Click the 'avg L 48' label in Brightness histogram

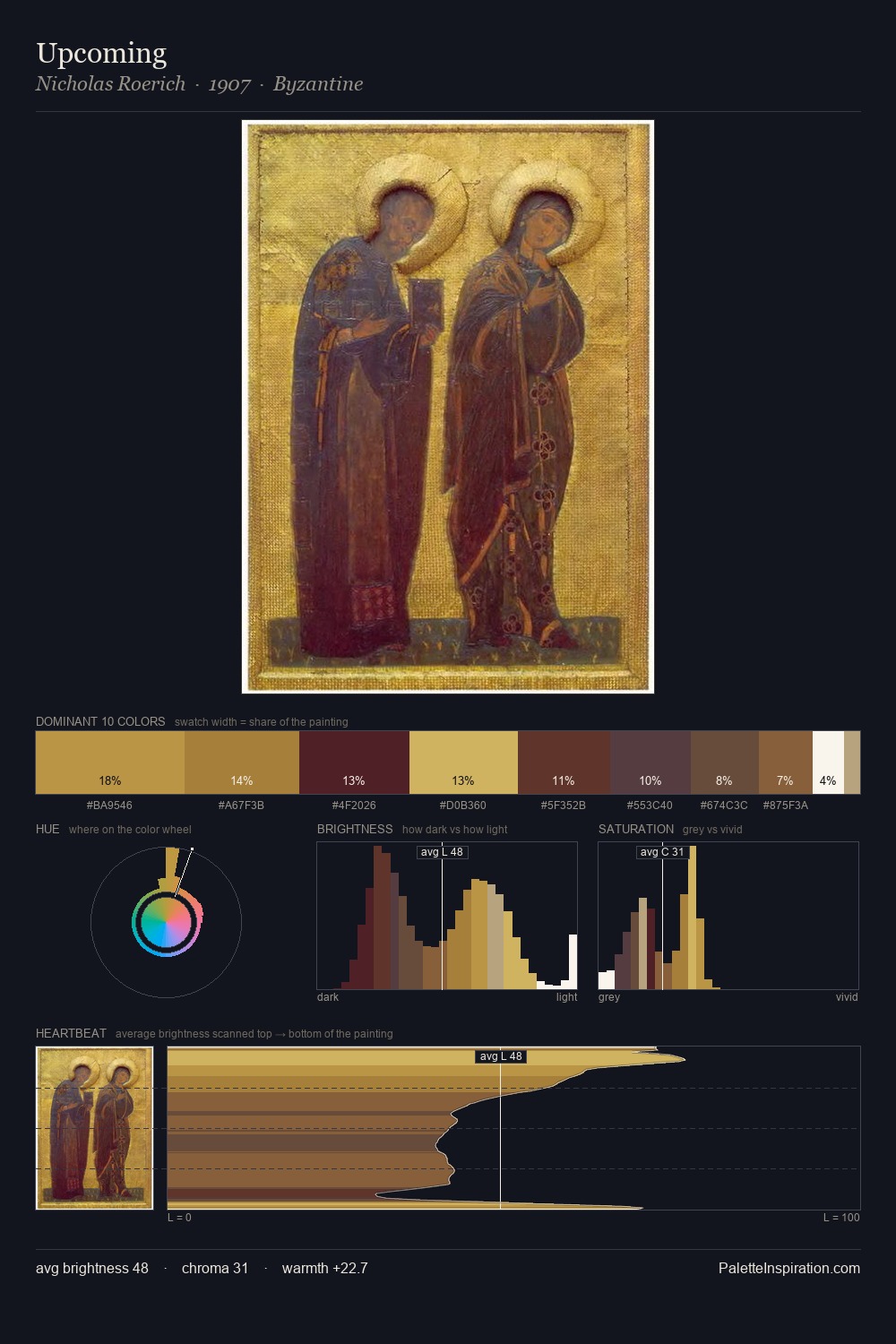(442, 852)
